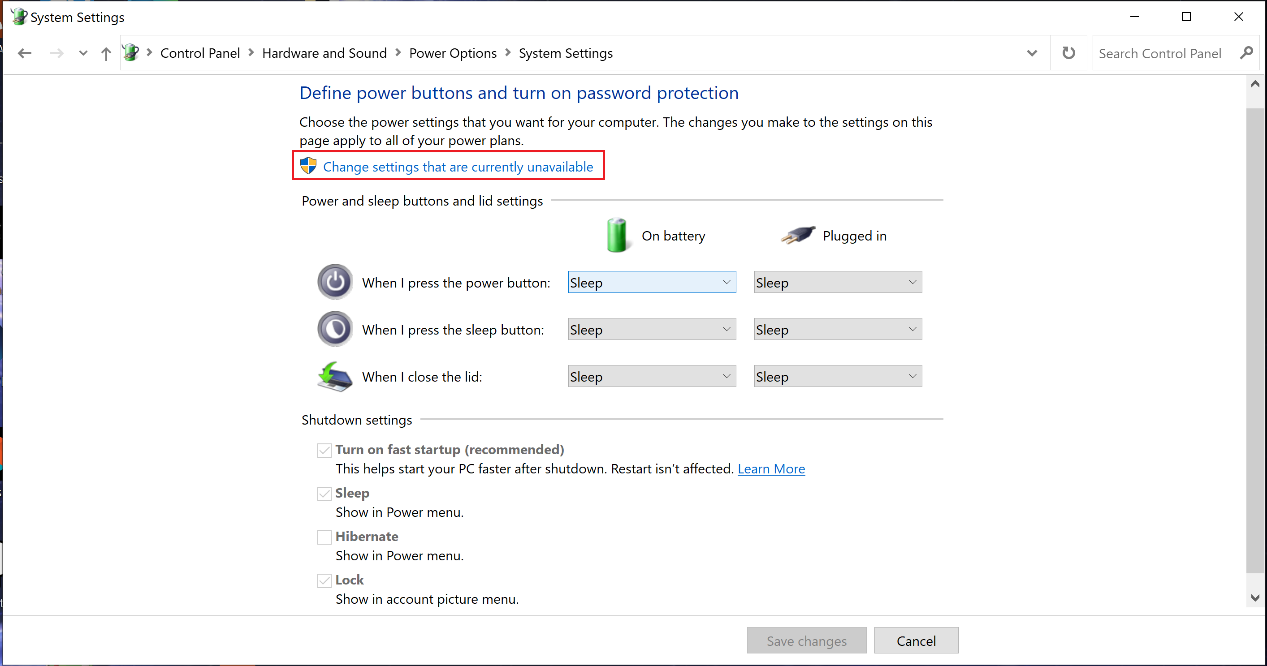Click the Up one level arrow
Screen dimensions: 1267x666
[x=106, y=54]
